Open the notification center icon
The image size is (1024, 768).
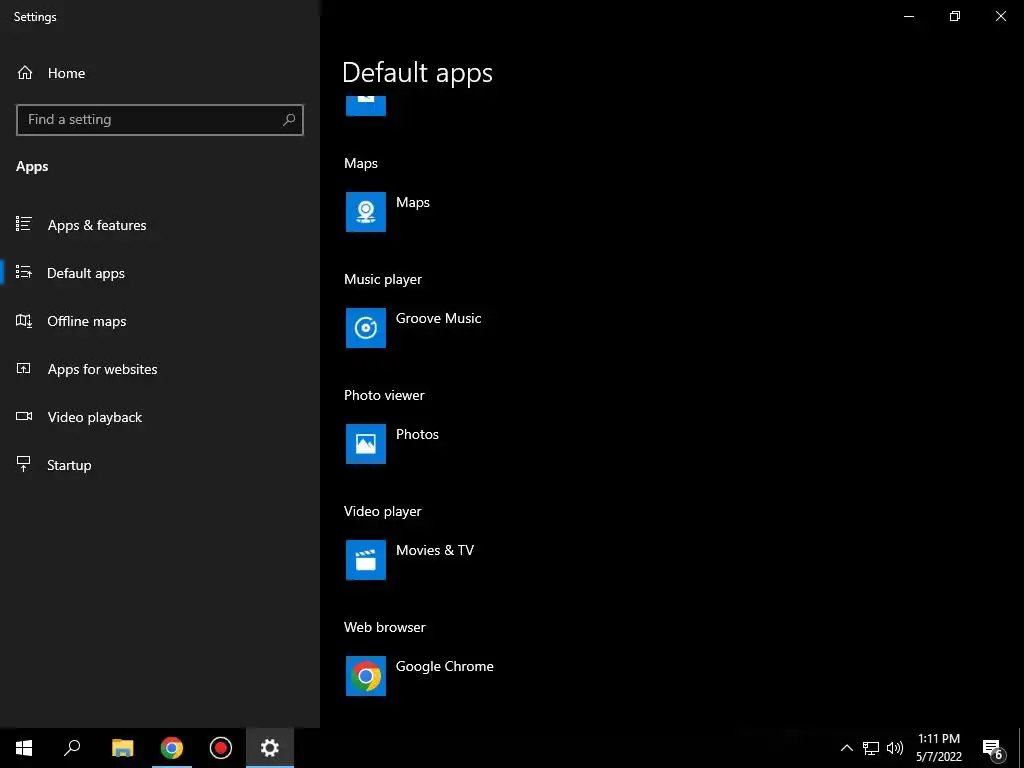993,749
